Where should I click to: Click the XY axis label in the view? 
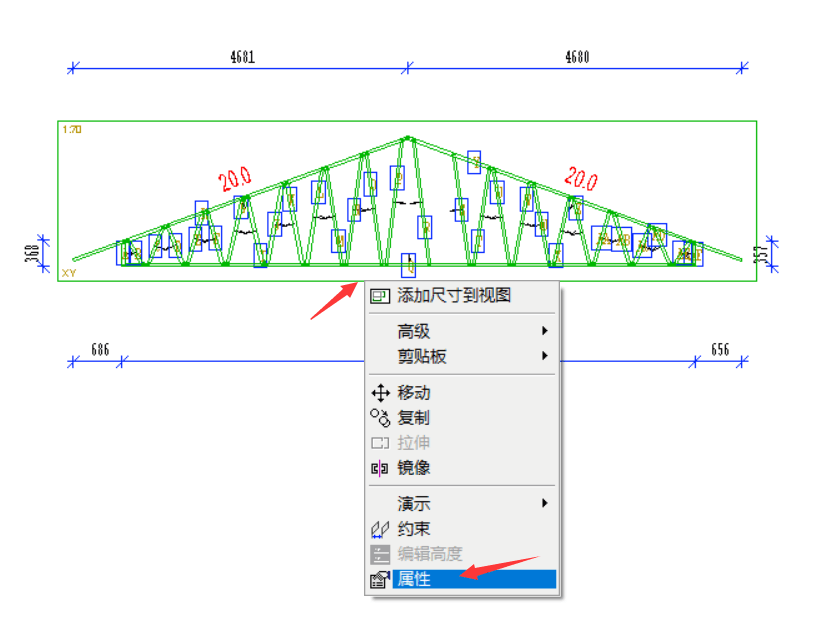[69, 273]
